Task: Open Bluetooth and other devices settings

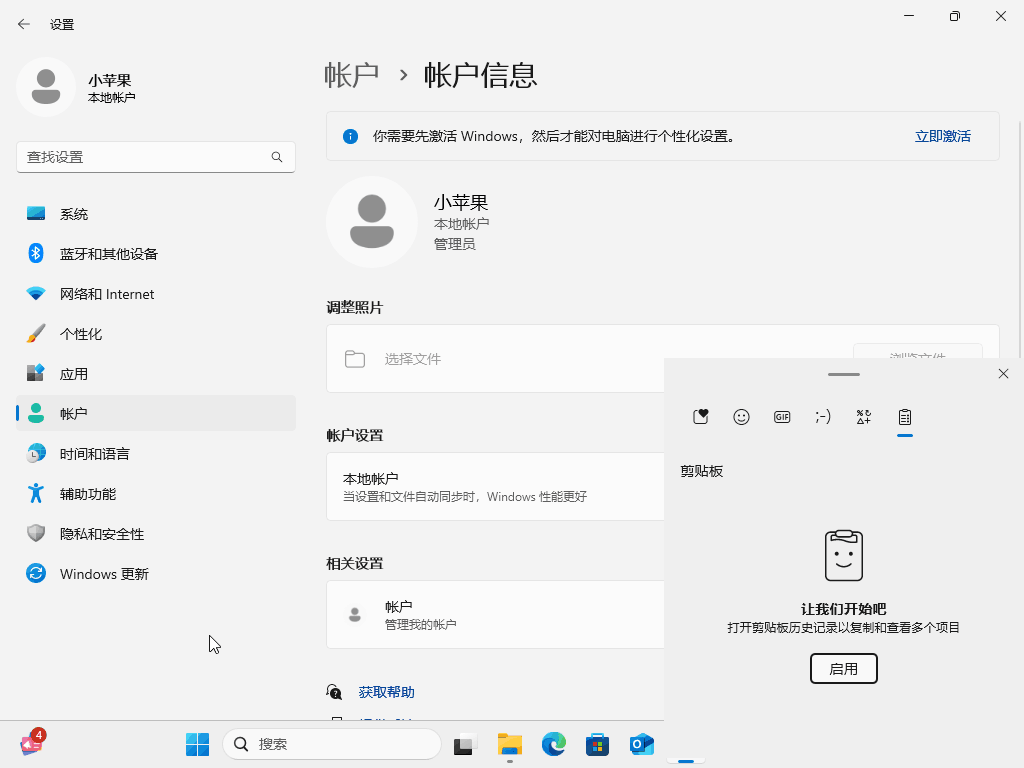Action: click(155, 253)
